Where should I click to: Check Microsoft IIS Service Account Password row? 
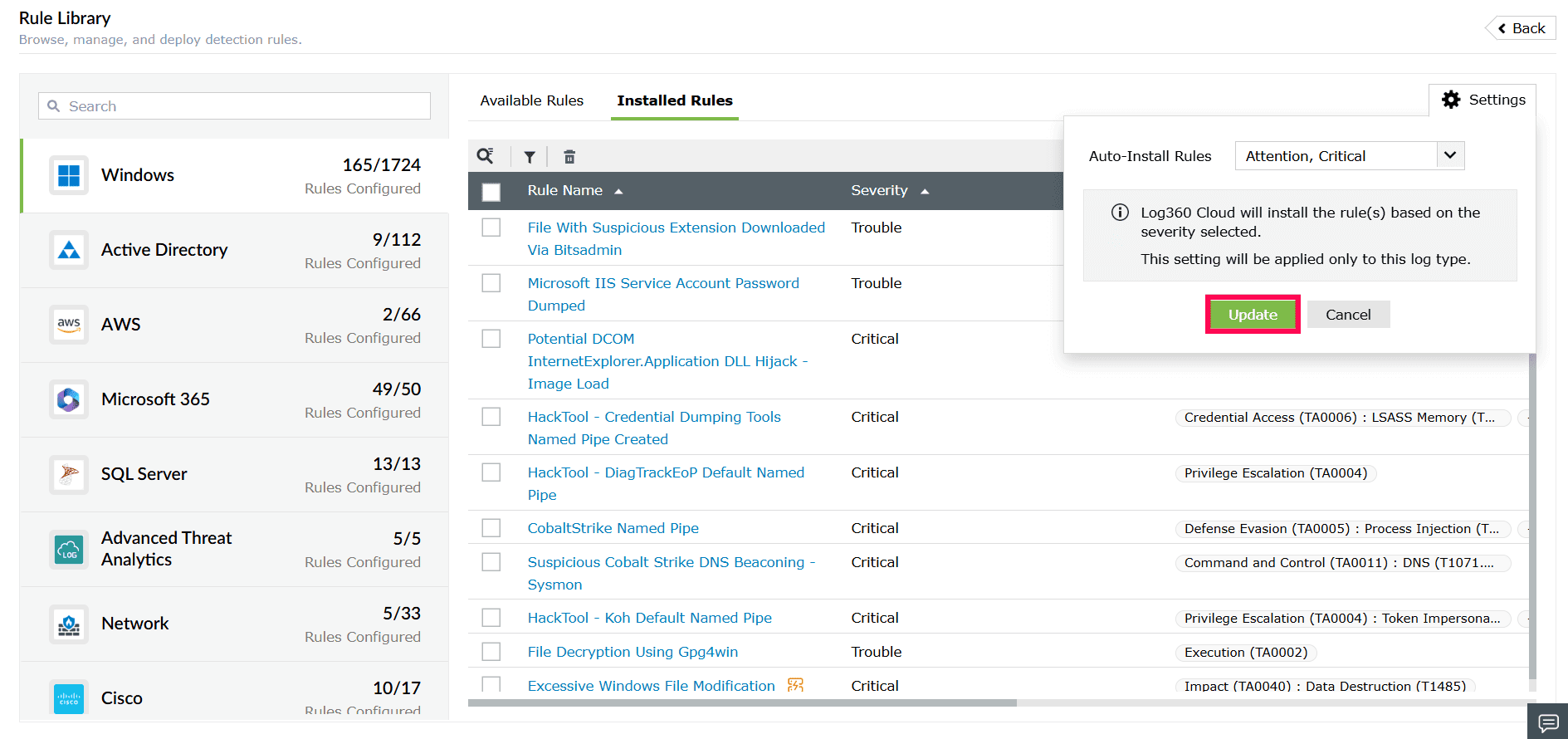point(491,283)
